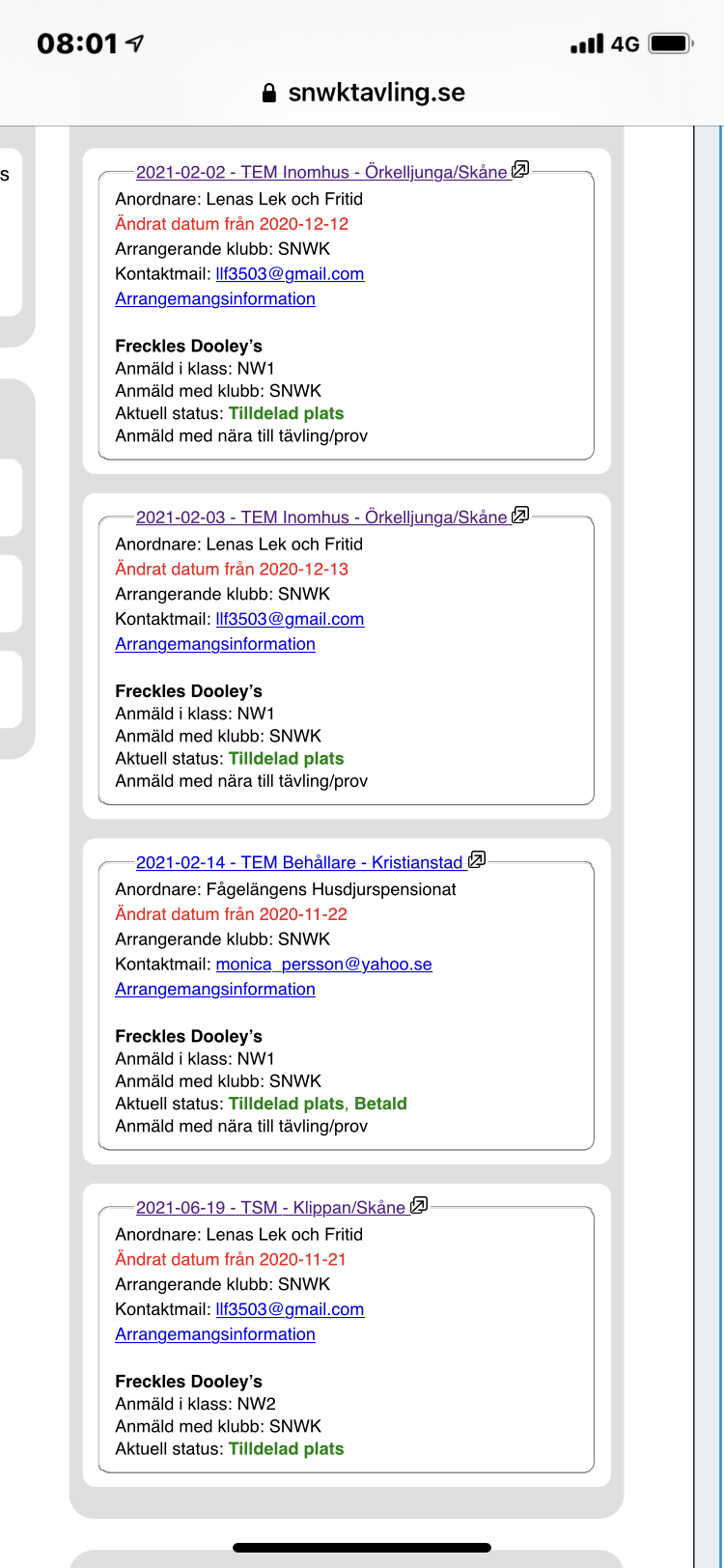Image resolution: width=724 pixels, height=1568 pixels.
Task: Tap the location arrow beside the clock
Action: [x=135, y=42]
